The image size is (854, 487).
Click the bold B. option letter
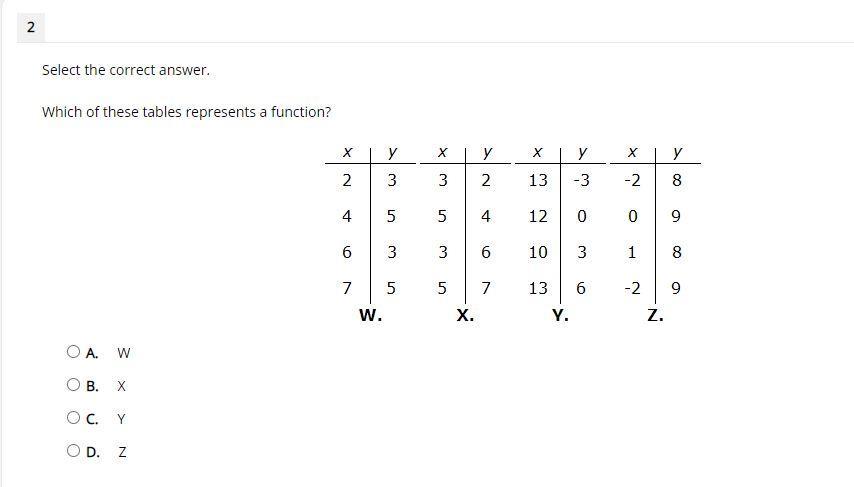tap(92, 386)
